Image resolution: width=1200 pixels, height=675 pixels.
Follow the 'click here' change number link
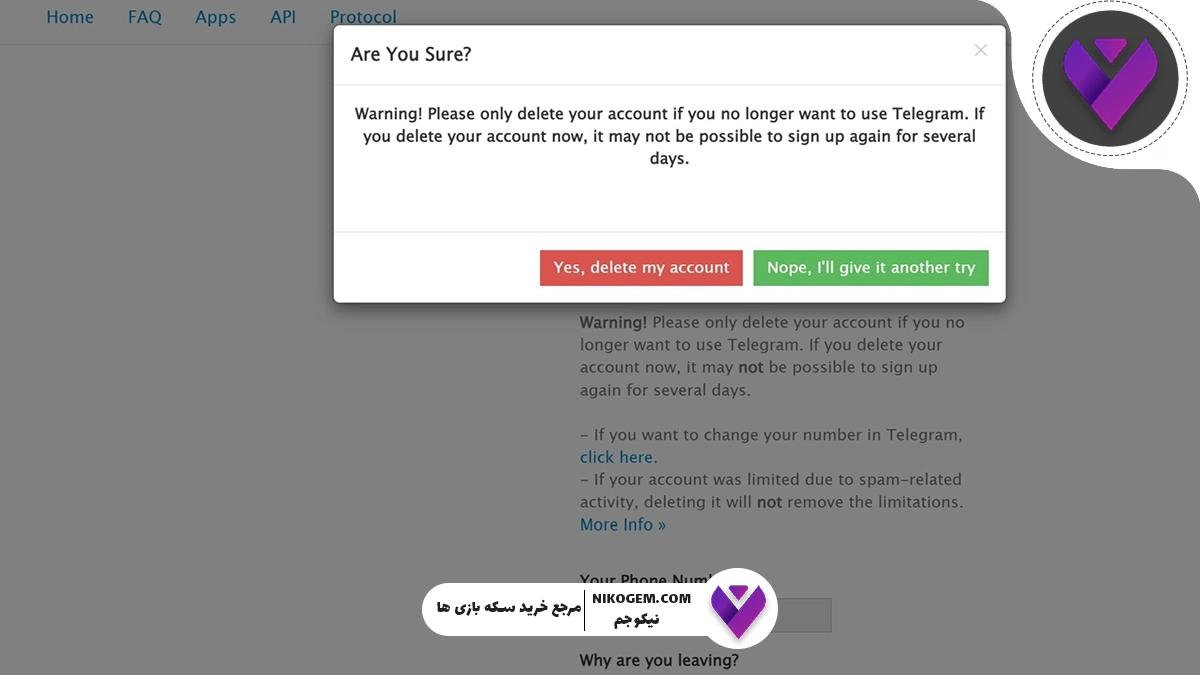(617, 457)
